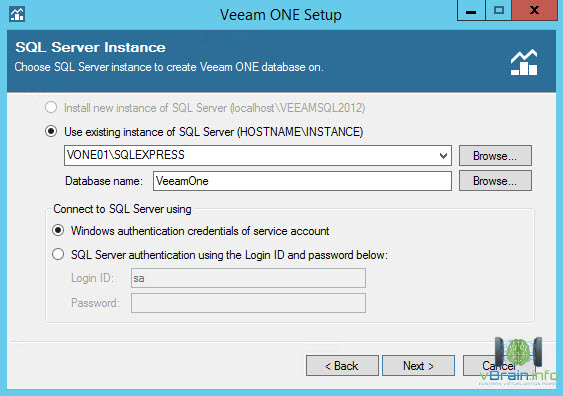This screenshot has height=396, width=563.
Task: Click the Database name label
Action: 104,181
